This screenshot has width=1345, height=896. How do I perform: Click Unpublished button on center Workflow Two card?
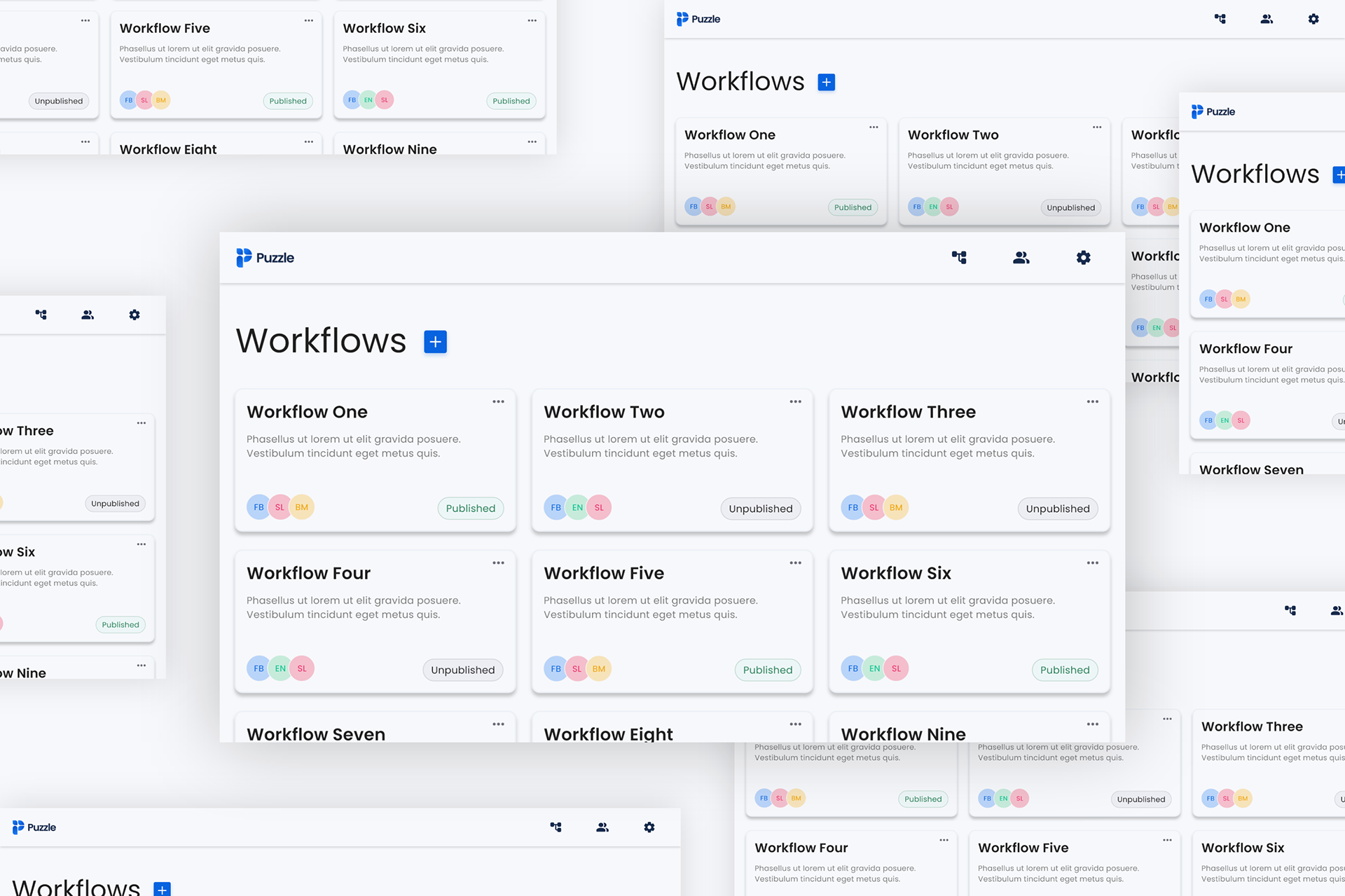(x=760, y=509)
